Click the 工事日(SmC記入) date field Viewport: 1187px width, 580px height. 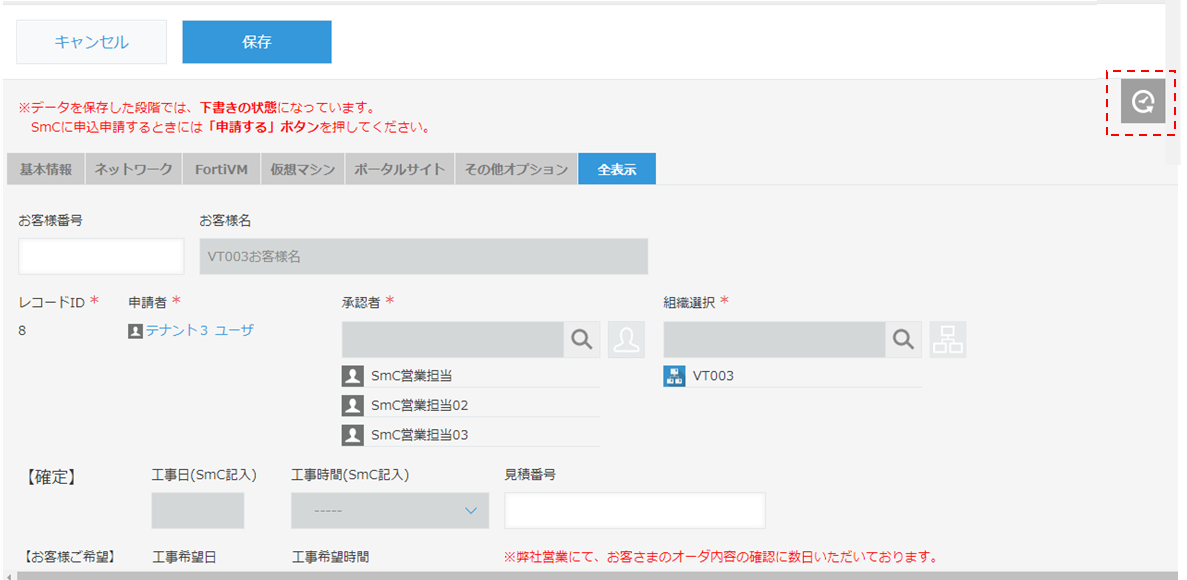pyautogui.click(x=198, y=510)
